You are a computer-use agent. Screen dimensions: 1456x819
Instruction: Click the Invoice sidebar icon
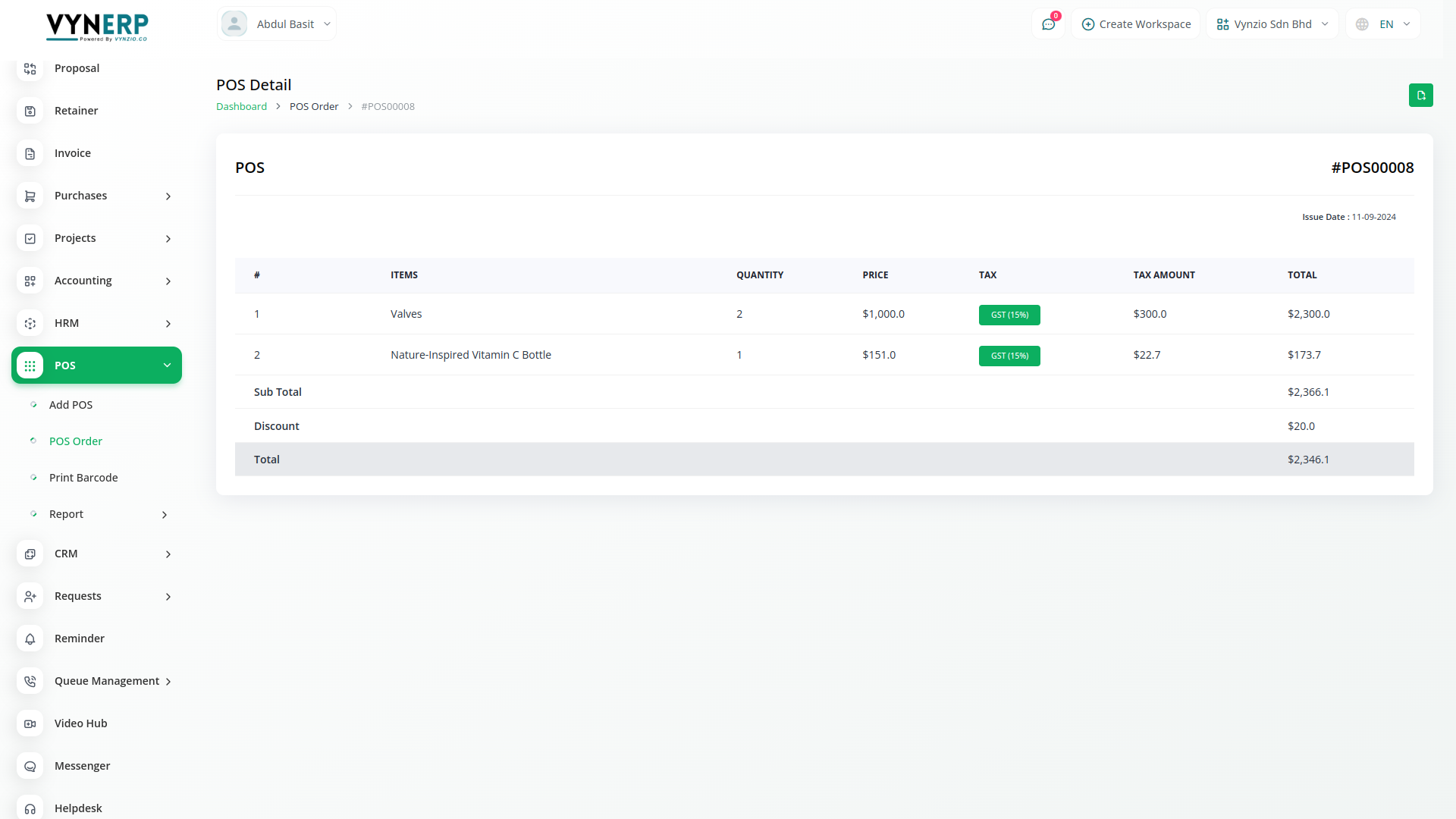30,153
